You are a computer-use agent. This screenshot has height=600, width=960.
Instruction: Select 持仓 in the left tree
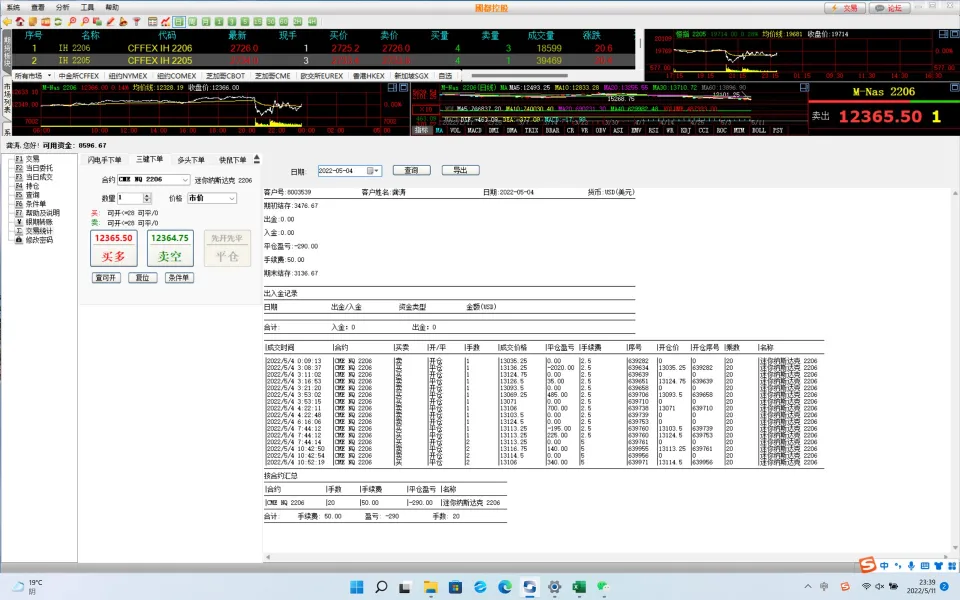[x=32, y=186]
